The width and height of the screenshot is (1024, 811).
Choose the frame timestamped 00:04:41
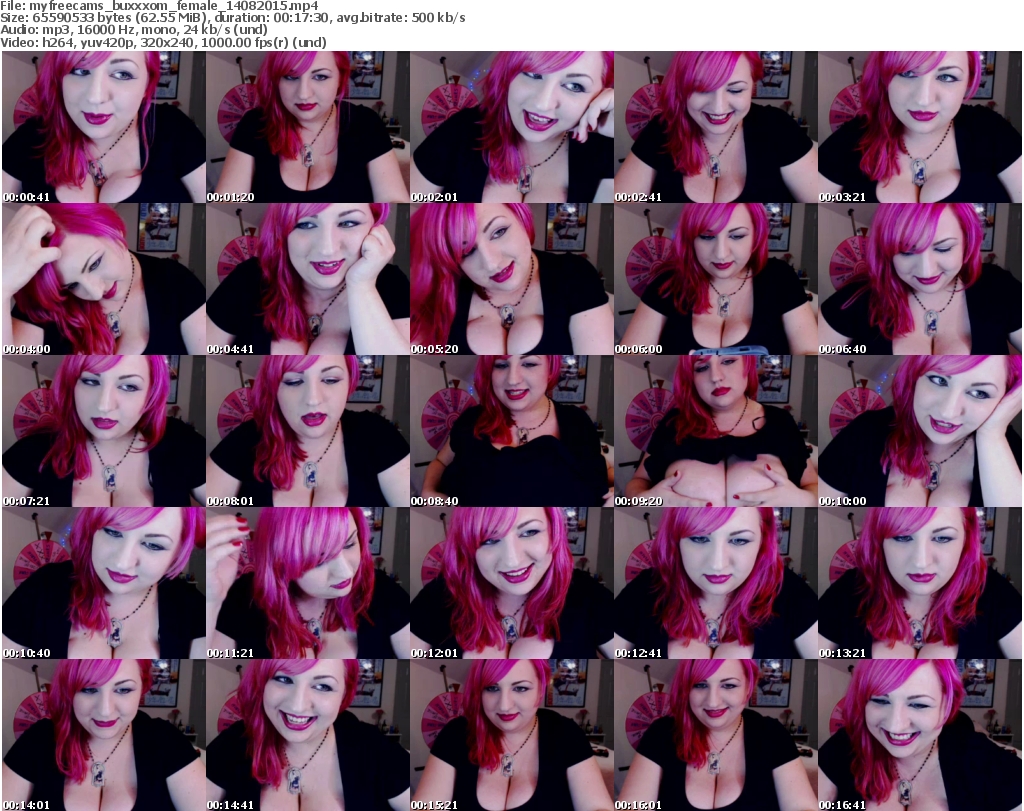pyautogui.click(x=308, y=279)
